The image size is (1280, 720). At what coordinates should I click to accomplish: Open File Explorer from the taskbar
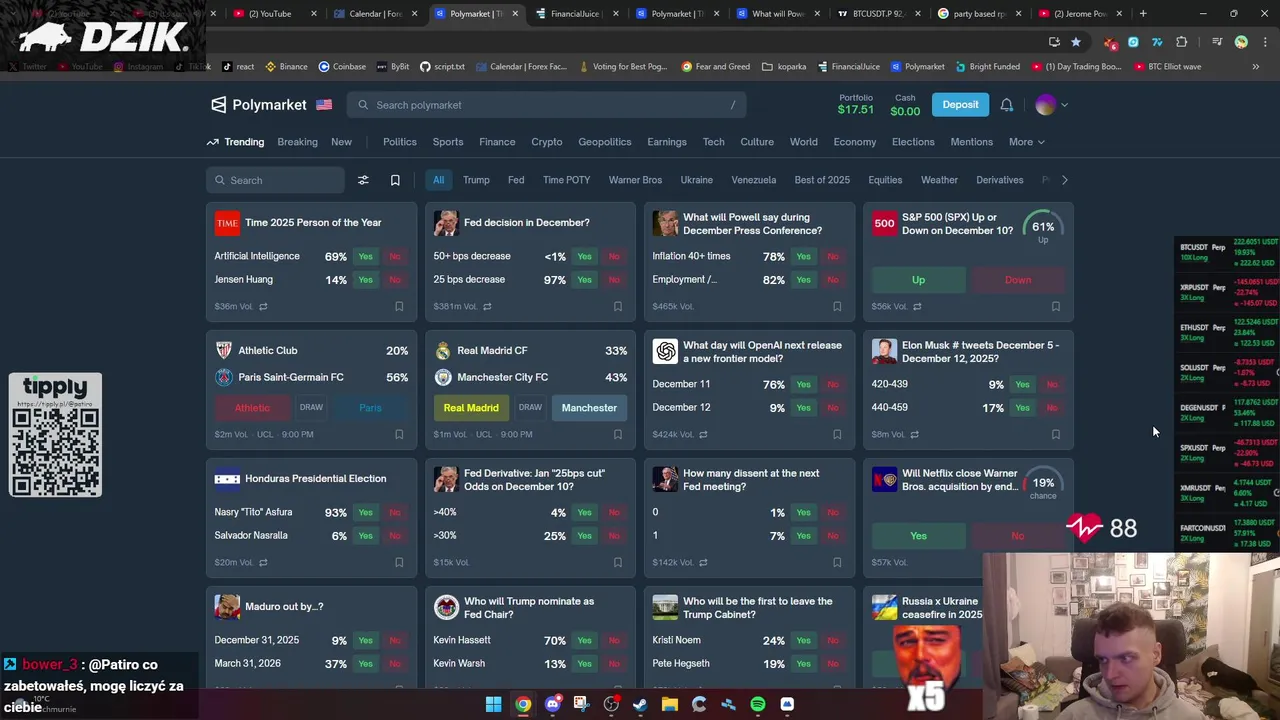pyautogui.click(x=670, y=704)
